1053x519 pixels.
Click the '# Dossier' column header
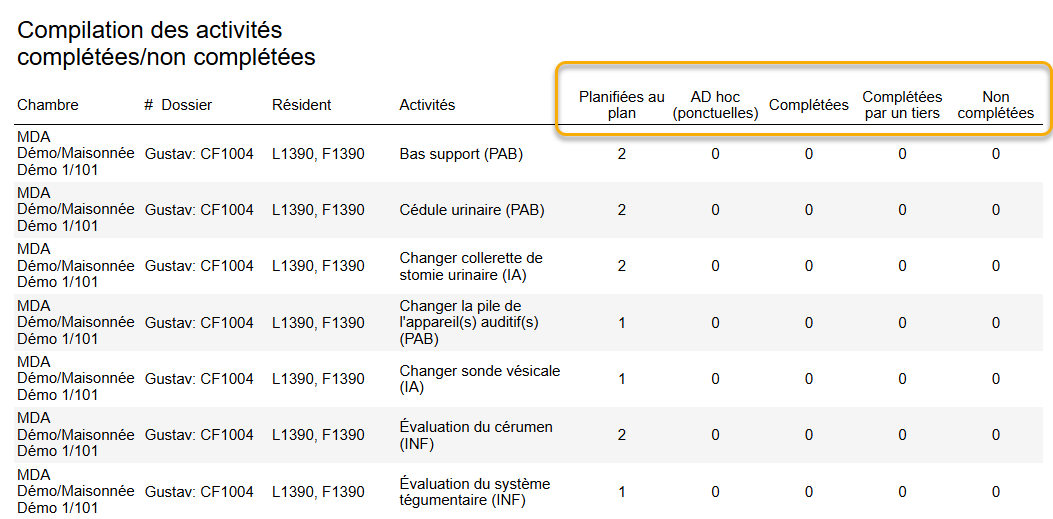pos(178,105)
